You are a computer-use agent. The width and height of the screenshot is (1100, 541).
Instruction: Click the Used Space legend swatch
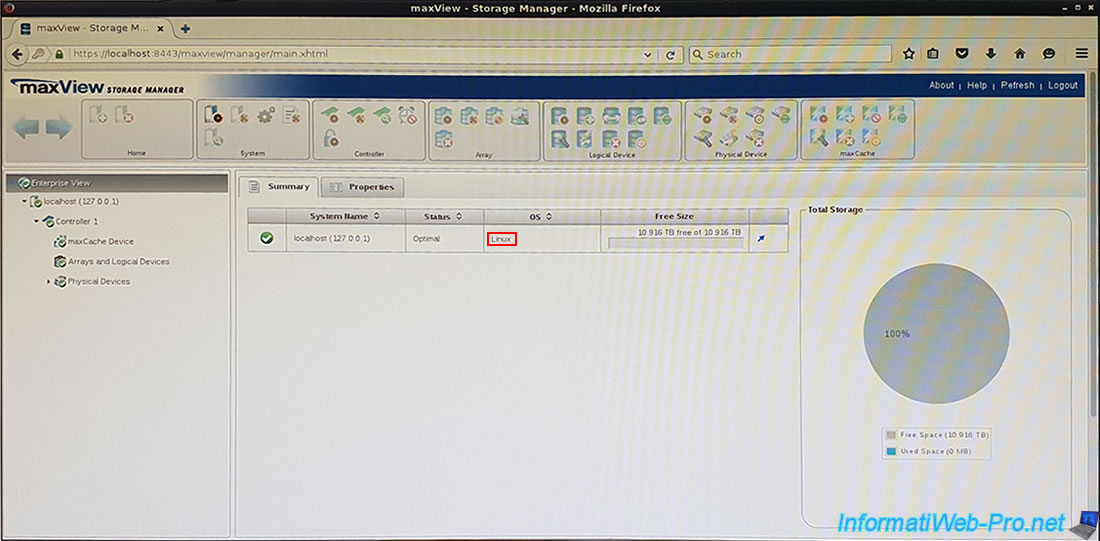[x=891, y=451]
